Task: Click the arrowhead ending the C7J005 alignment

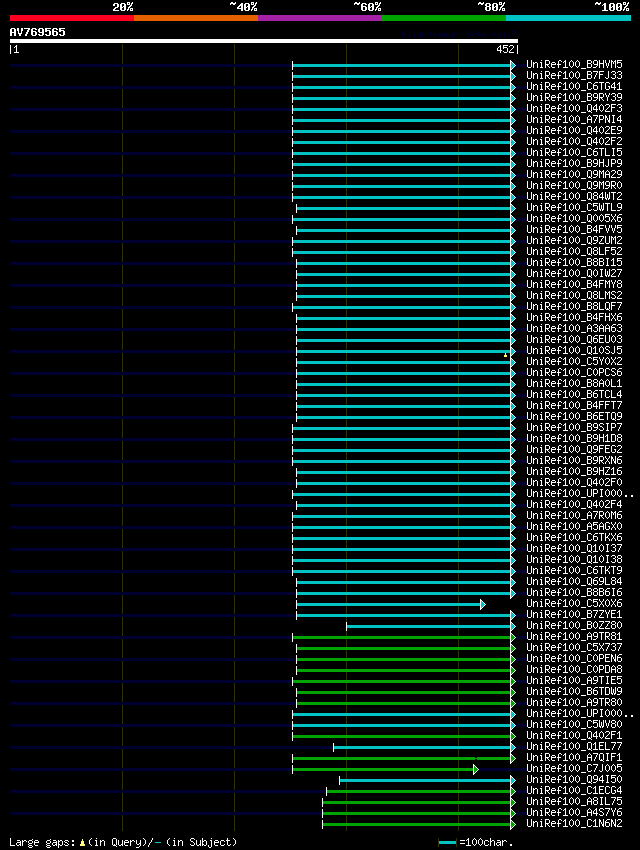Action: click(x=476, y=769)
